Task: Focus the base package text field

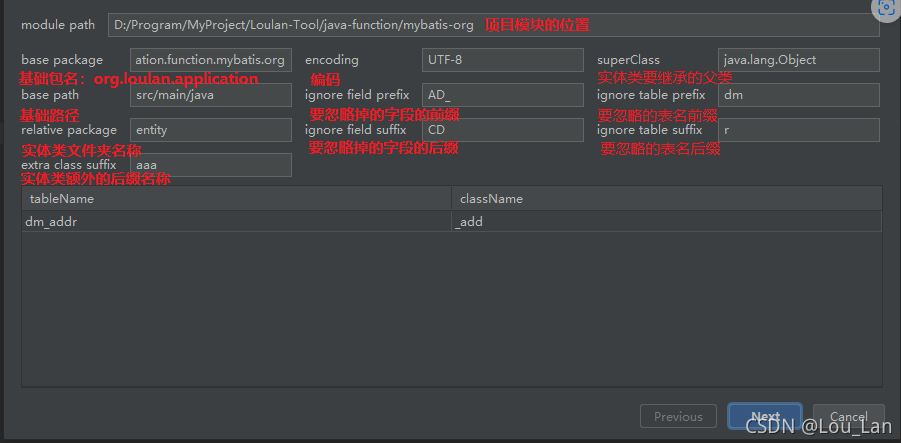Action: [x=211, y=60]
